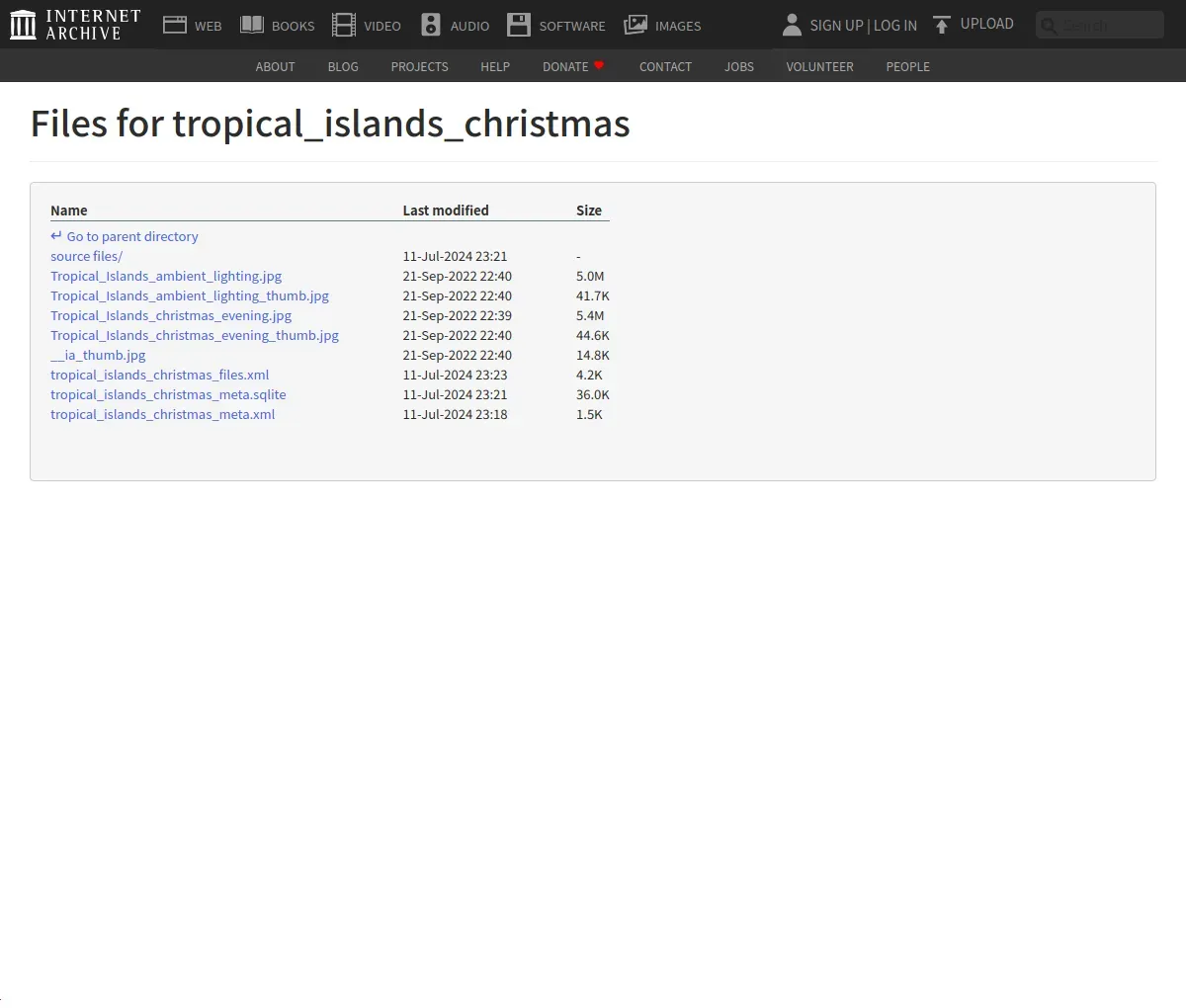
Task: Open Tropical_Islands_christmas_evening_thumb.jpg
Action: click(x=195, y=335)
